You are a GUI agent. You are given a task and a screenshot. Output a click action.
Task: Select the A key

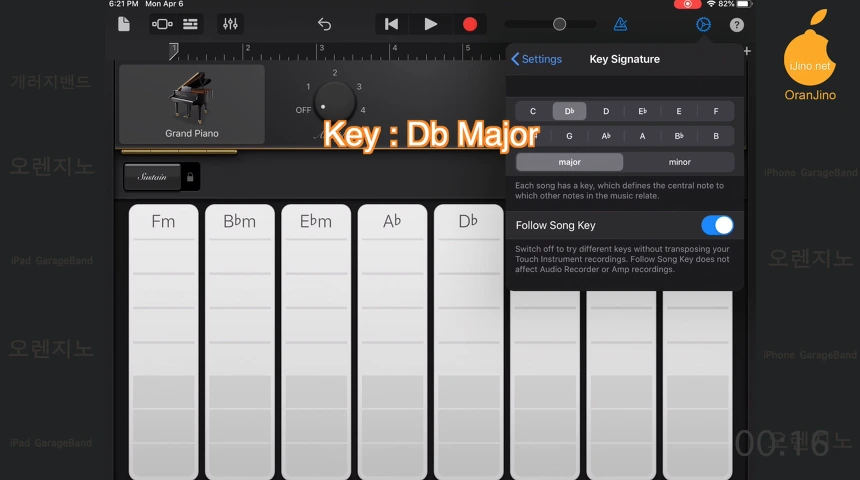[642, 136]
